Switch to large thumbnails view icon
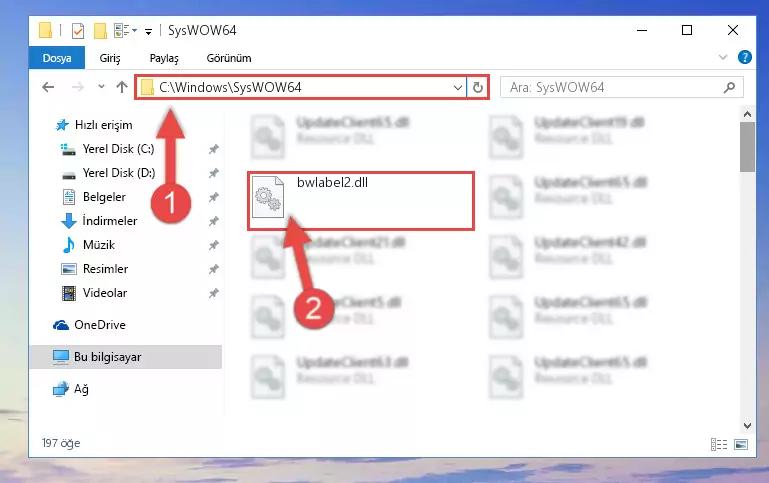 (x=741, y=444)
